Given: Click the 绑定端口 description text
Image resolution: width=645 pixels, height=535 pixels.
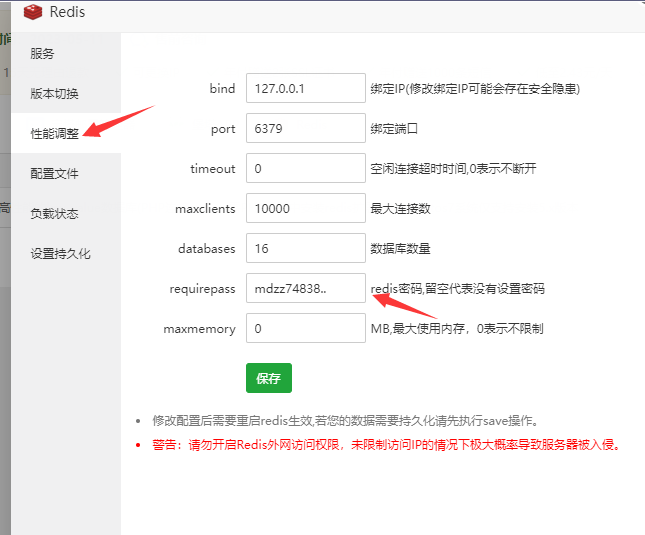Looking at the screenshot, I should click(x=394, y=129).
